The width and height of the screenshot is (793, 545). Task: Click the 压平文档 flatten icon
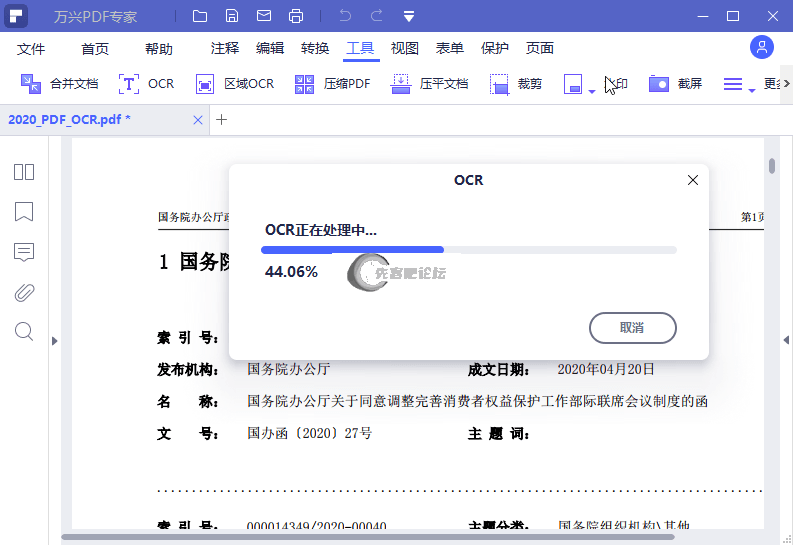point(401,84)
